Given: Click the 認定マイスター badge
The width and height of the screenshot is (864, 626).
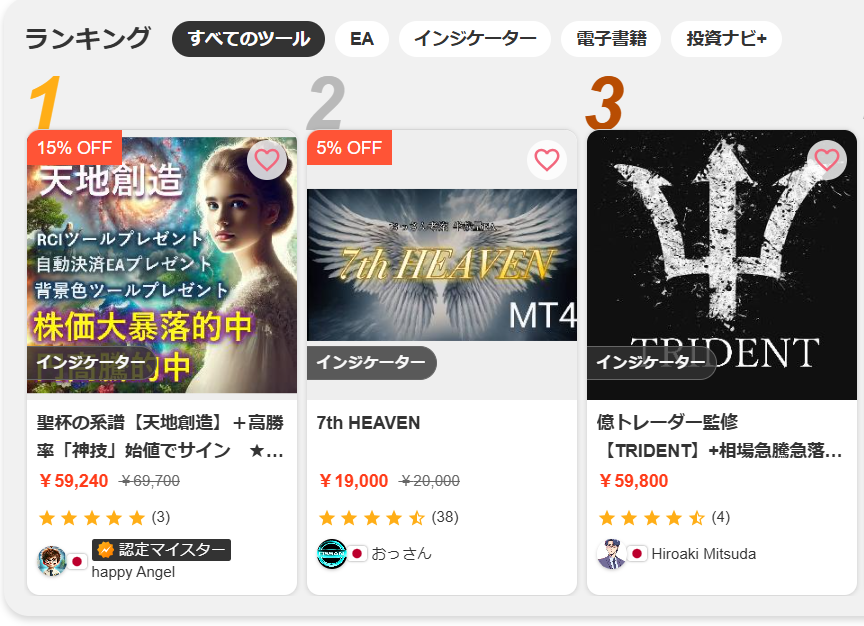Looking at the screenshot, I should click(161, 549).
